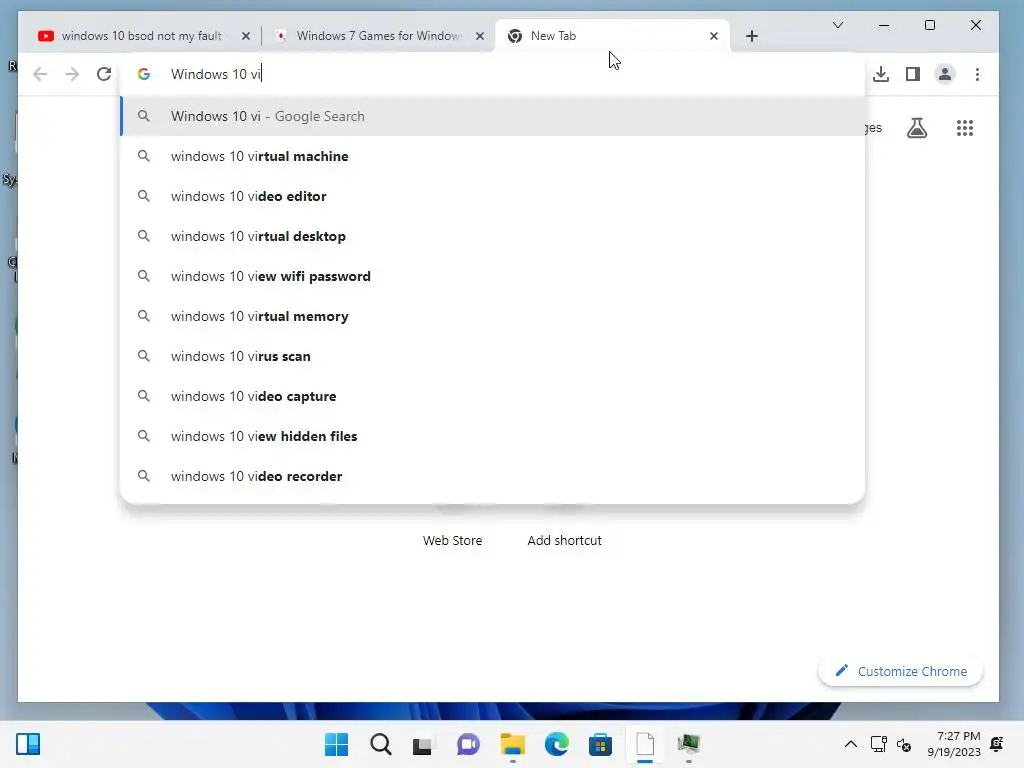Image resolution: width=1024 pixels, height=768 pixels.
Task: Open File Explorer from the taskbar
Action: 513,744
